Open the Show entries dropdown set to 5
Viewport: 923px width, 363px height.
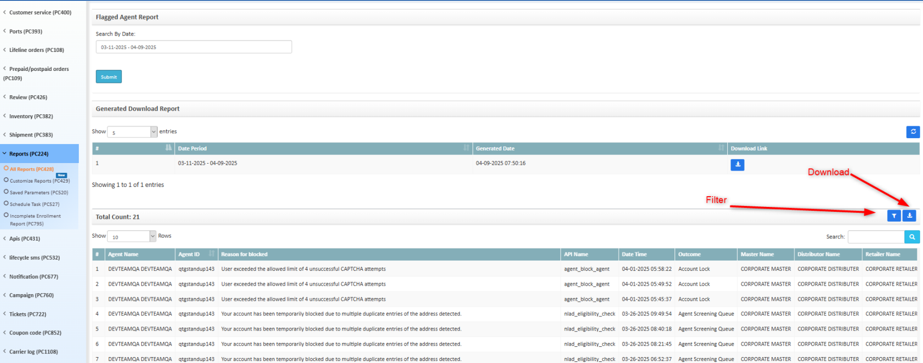point(132,132)
